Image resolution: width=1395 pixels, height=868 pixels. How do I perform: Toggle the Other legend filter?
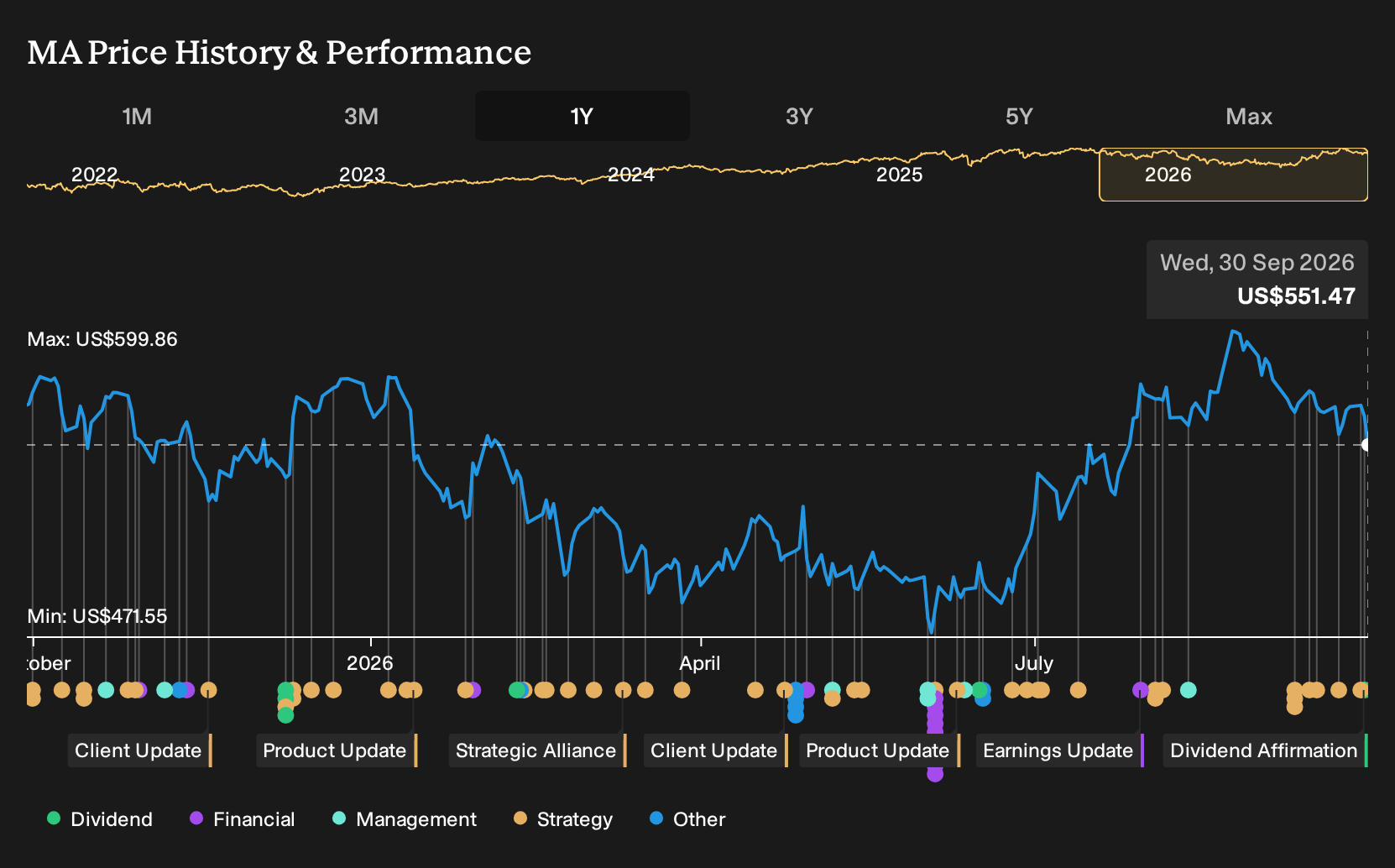[x=687, y=819]
